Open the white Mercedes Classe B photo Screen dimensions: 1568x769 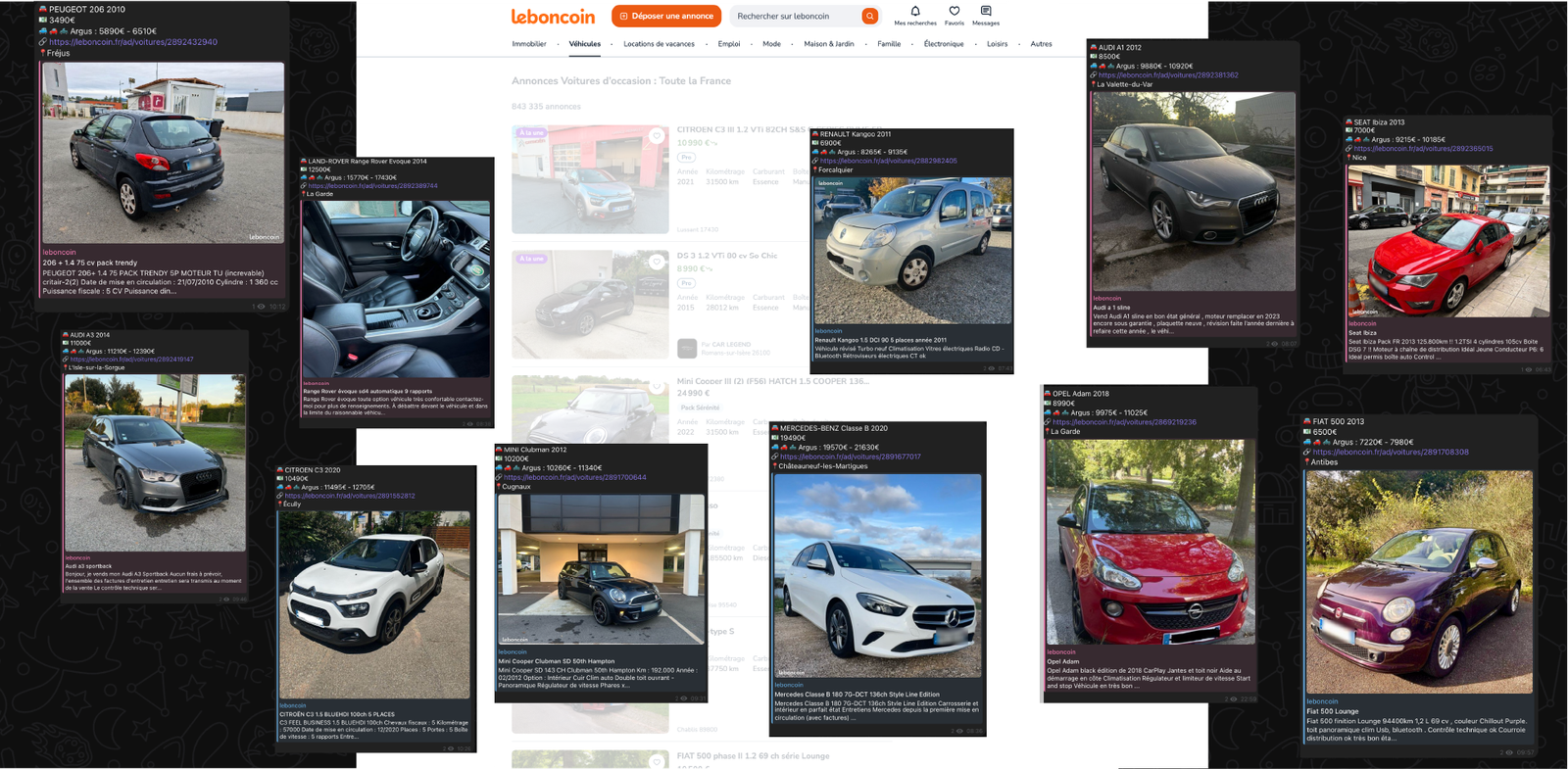coord(878,575)
